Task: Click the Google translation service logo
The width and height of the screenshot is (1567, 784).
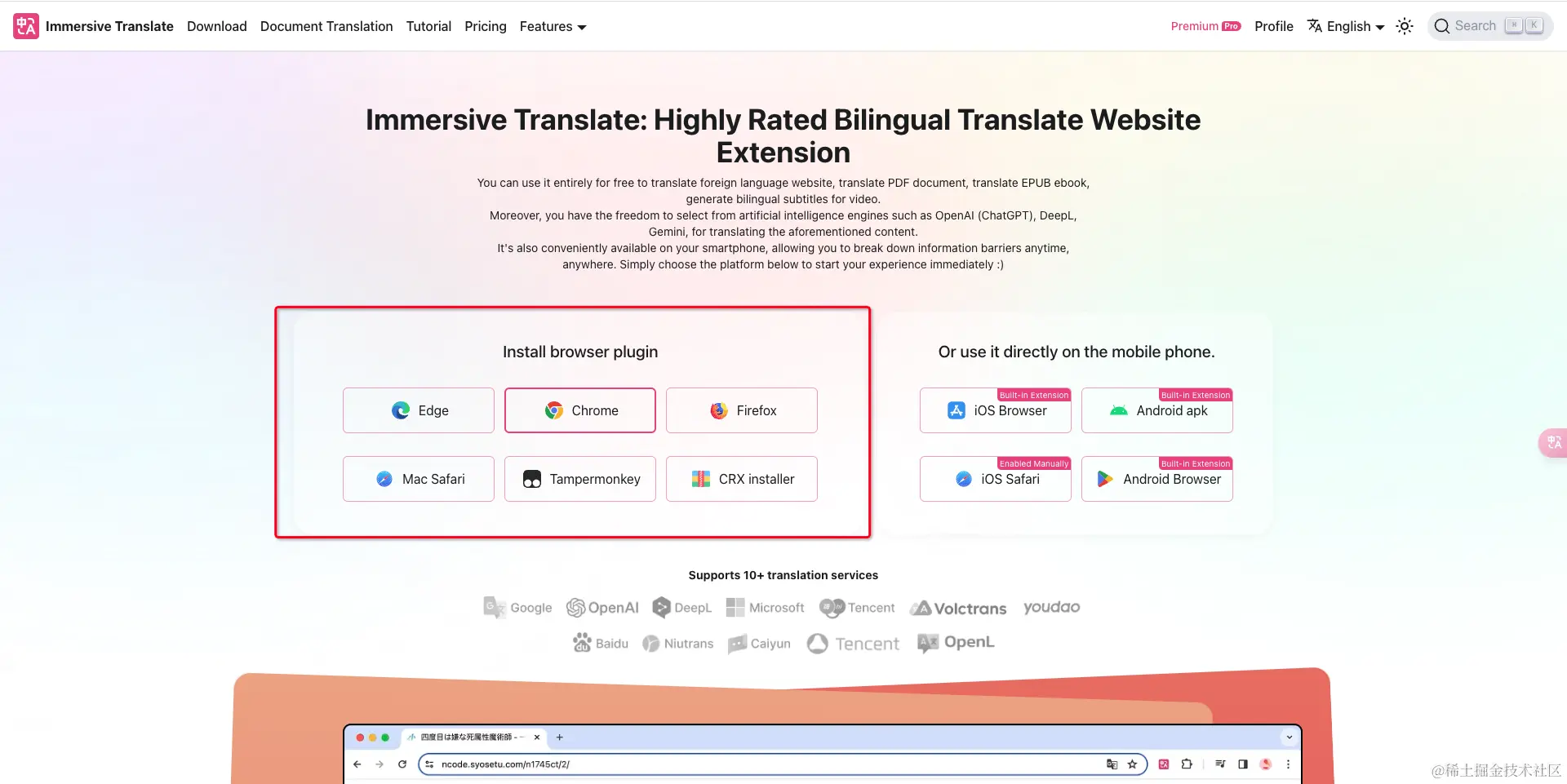Action: (517, 608)
